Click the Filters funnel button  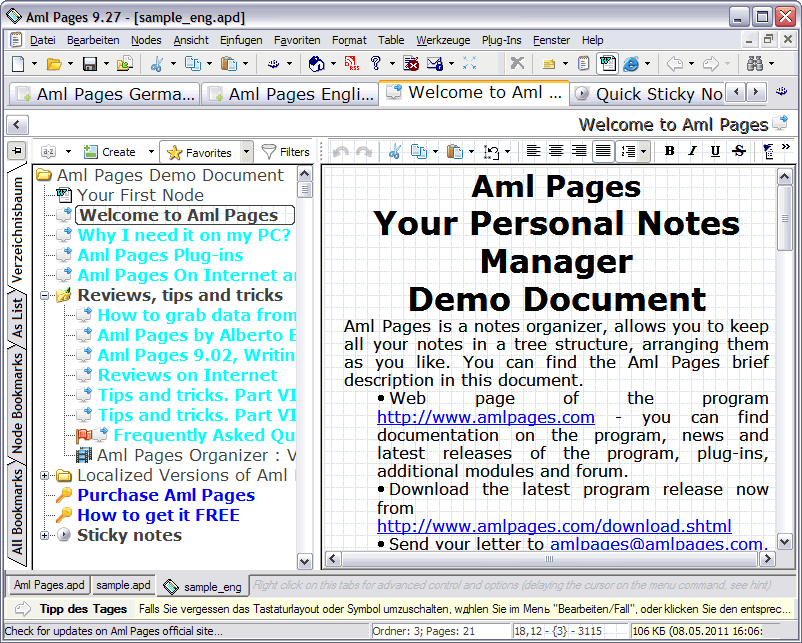[285, 152]
